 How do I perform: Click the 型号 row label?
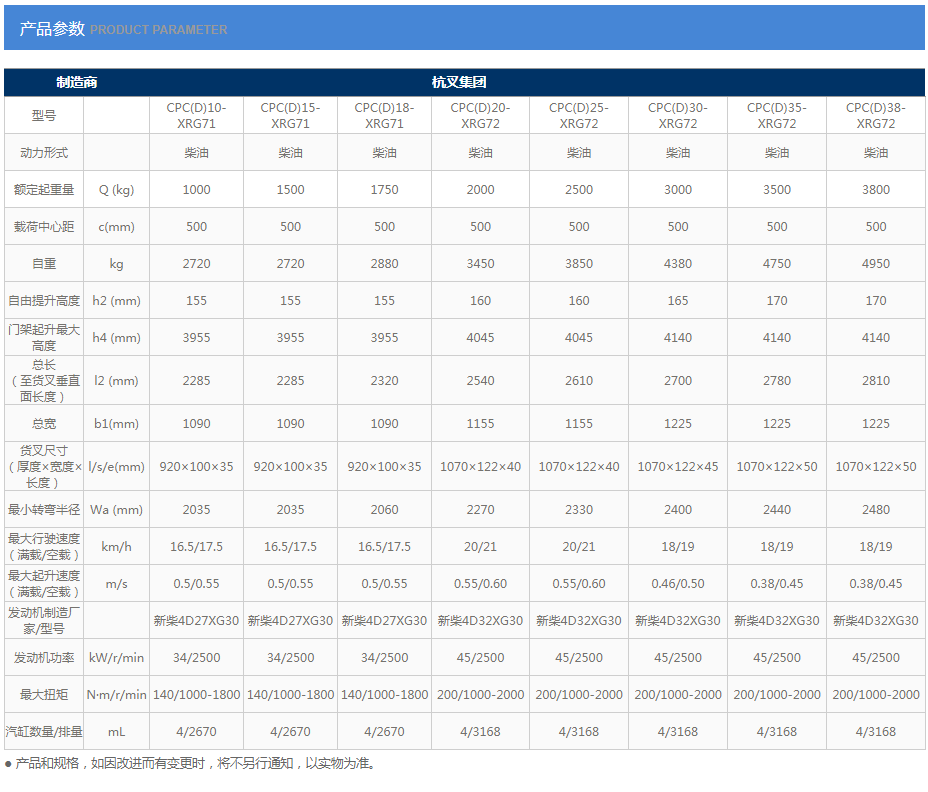(44, 116)
